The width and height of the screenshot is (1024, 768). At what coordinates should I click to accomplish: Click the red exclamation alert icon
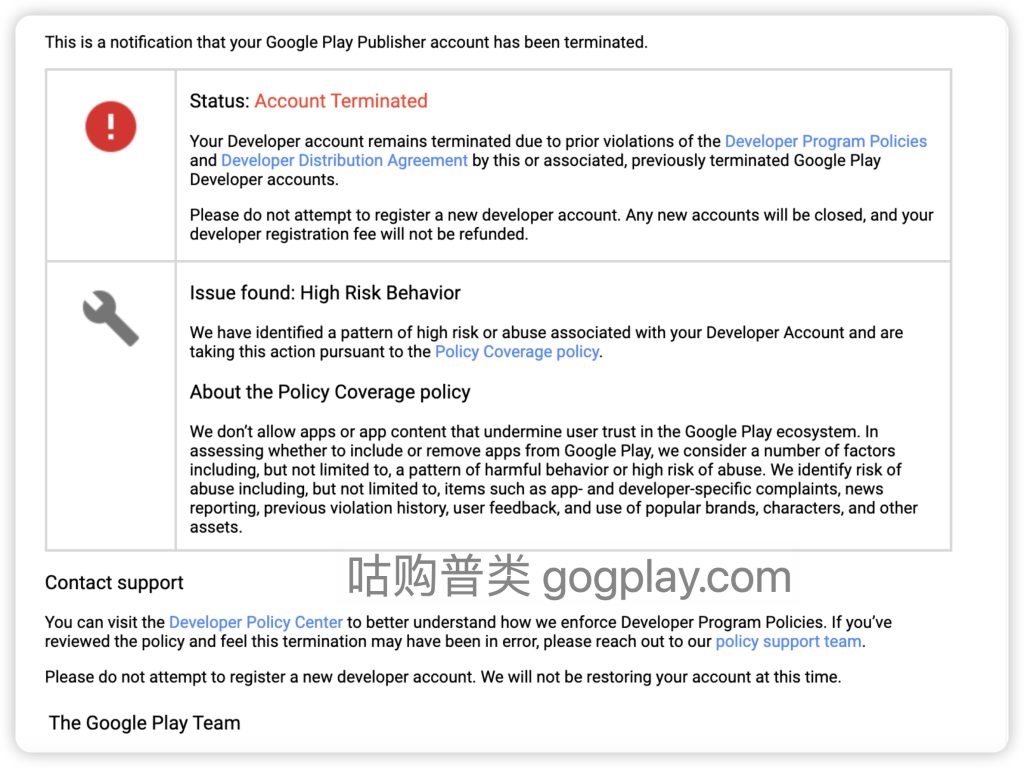point(110,126)
